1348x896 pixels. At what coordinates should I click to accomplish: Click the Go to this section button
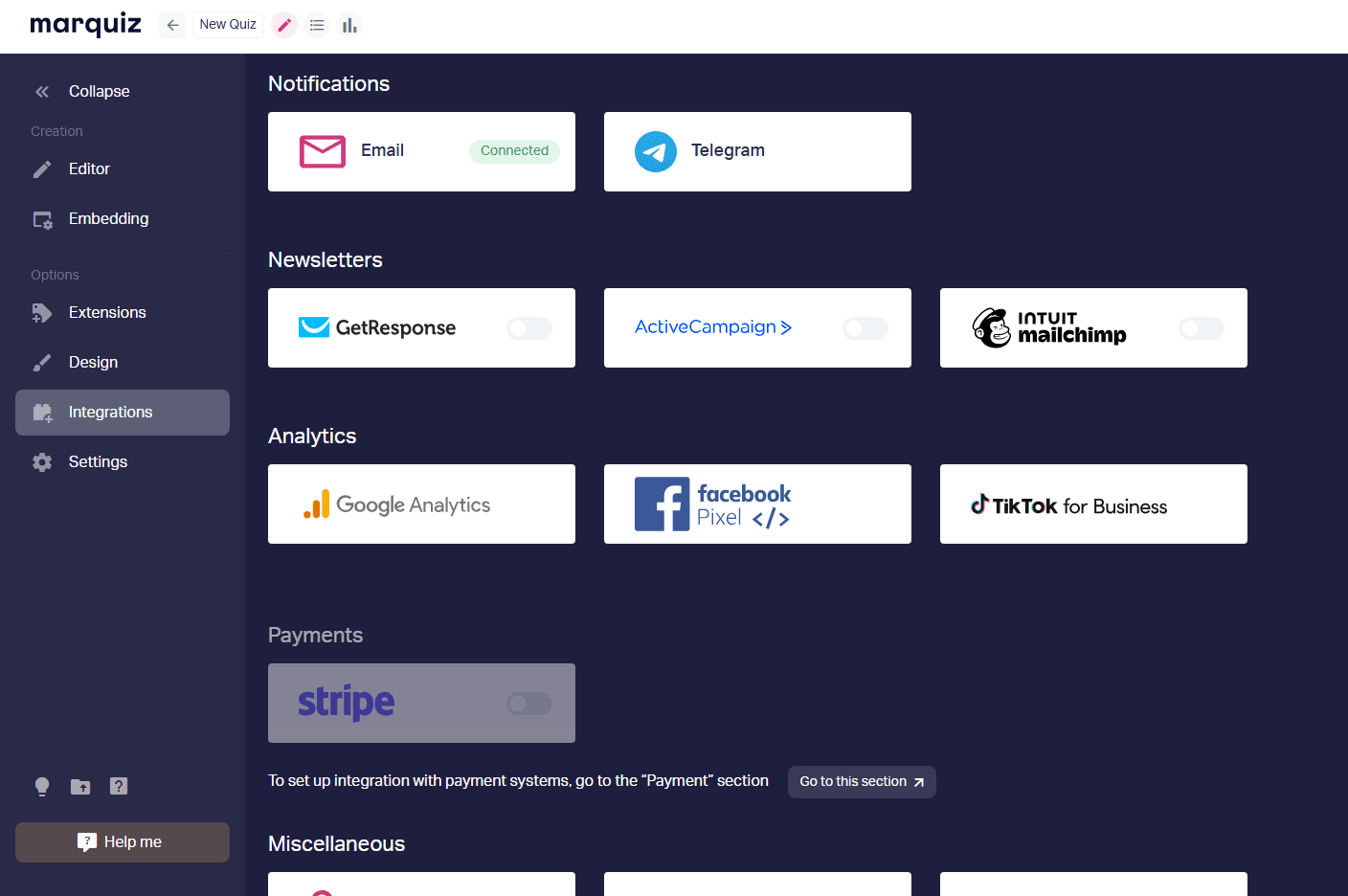click(x=862, y=781)
